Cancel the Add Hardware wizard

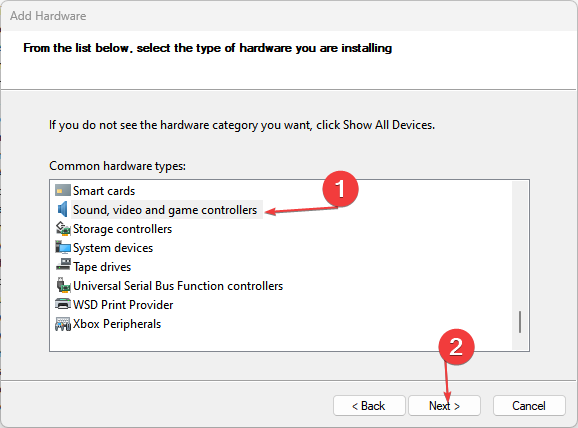(x=529, y=406)
